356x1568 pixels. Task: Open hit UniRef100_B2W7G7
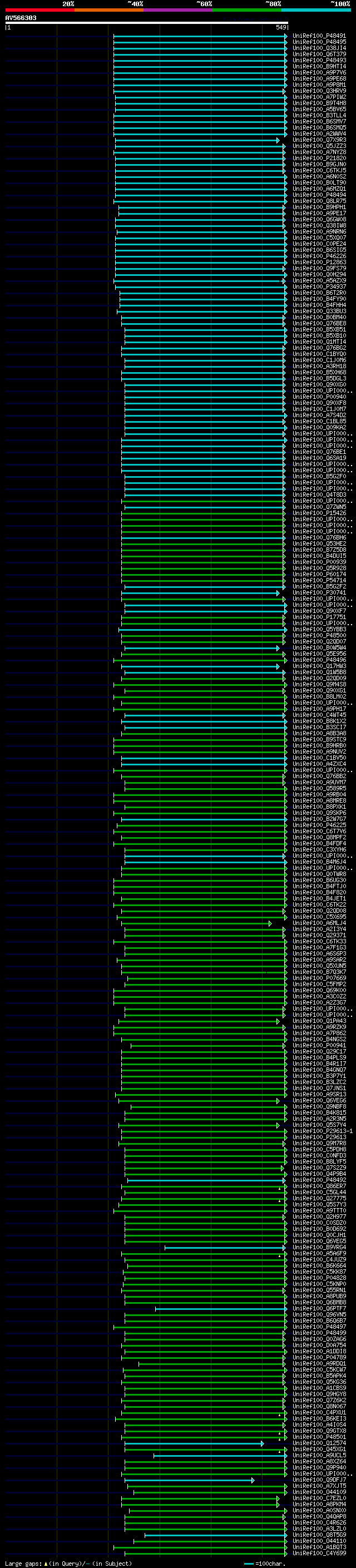319,819
